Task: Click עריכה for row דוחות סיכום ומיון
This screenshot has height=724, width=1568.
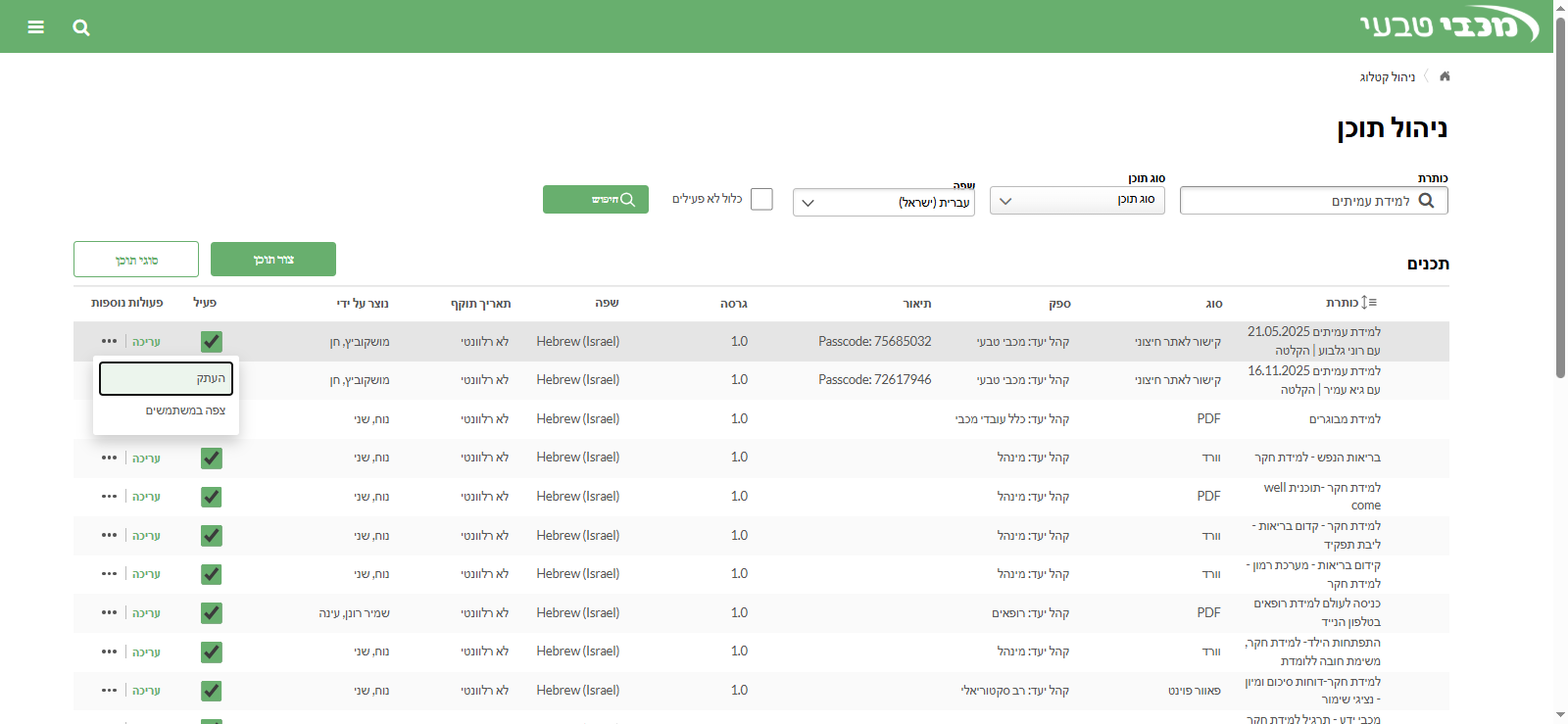Action: [x=146, y=691]
